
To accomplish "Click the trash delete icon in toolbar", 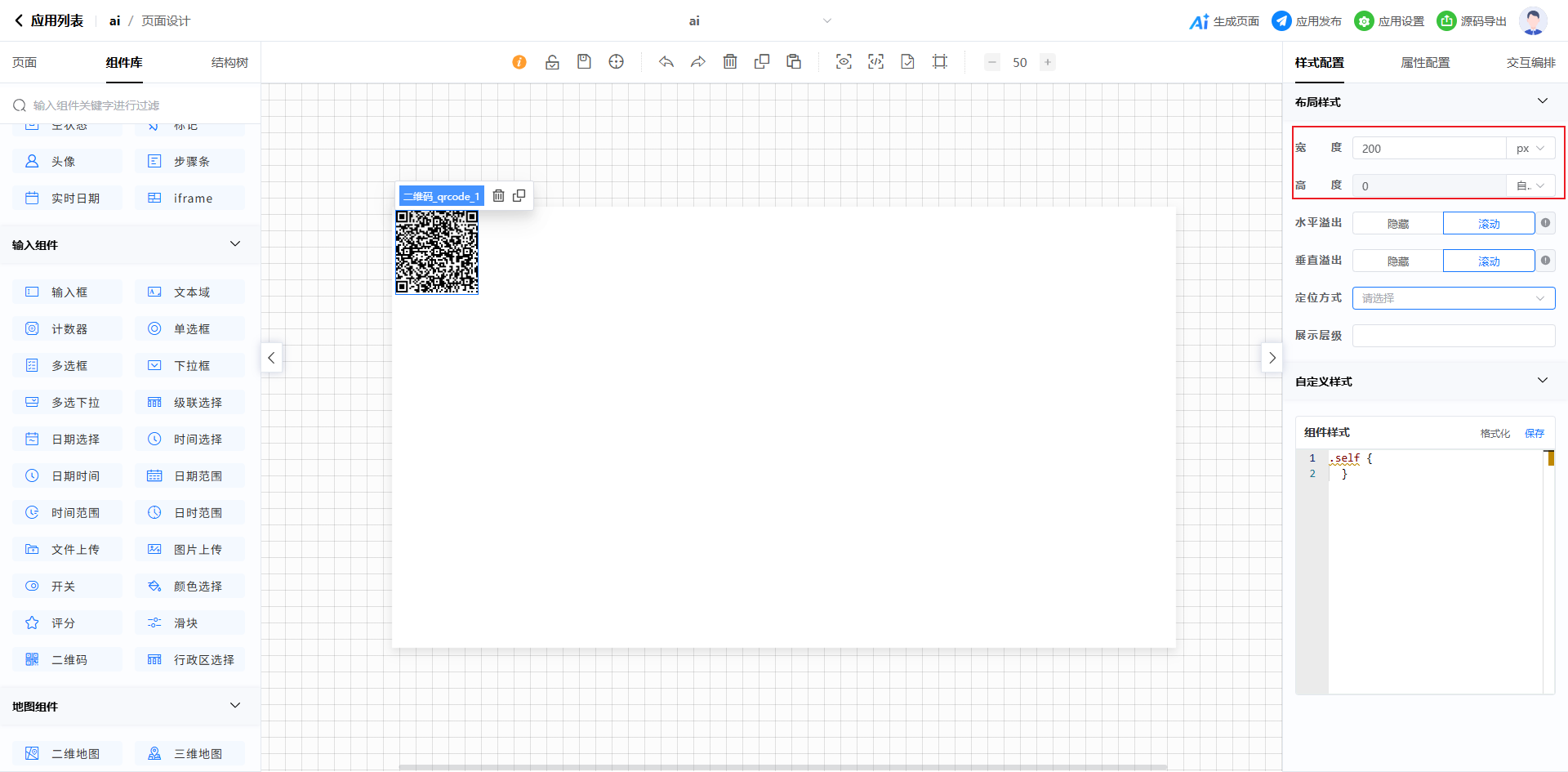I will (x=730, y=62).
